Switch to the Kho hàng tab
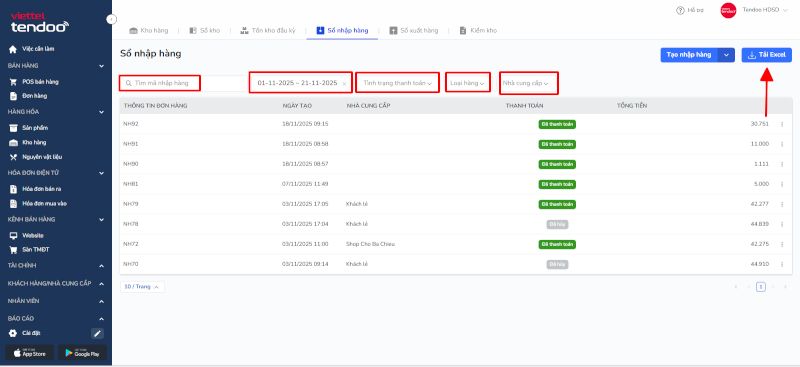The height and width of the screenshot is (367, 800). (x=148, y=31)
